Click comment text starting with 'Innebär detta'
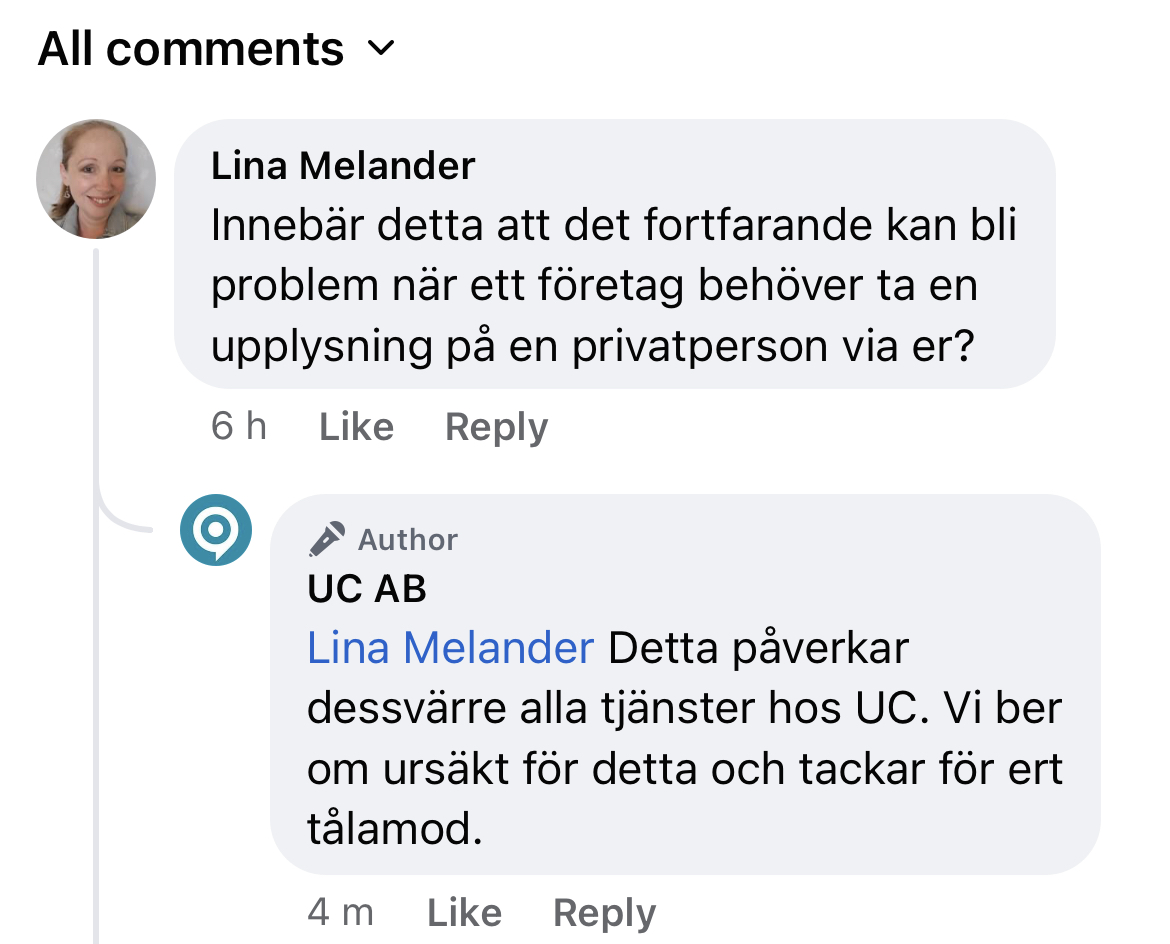This screenshot has width=1170, height=944. click(613, 287)
